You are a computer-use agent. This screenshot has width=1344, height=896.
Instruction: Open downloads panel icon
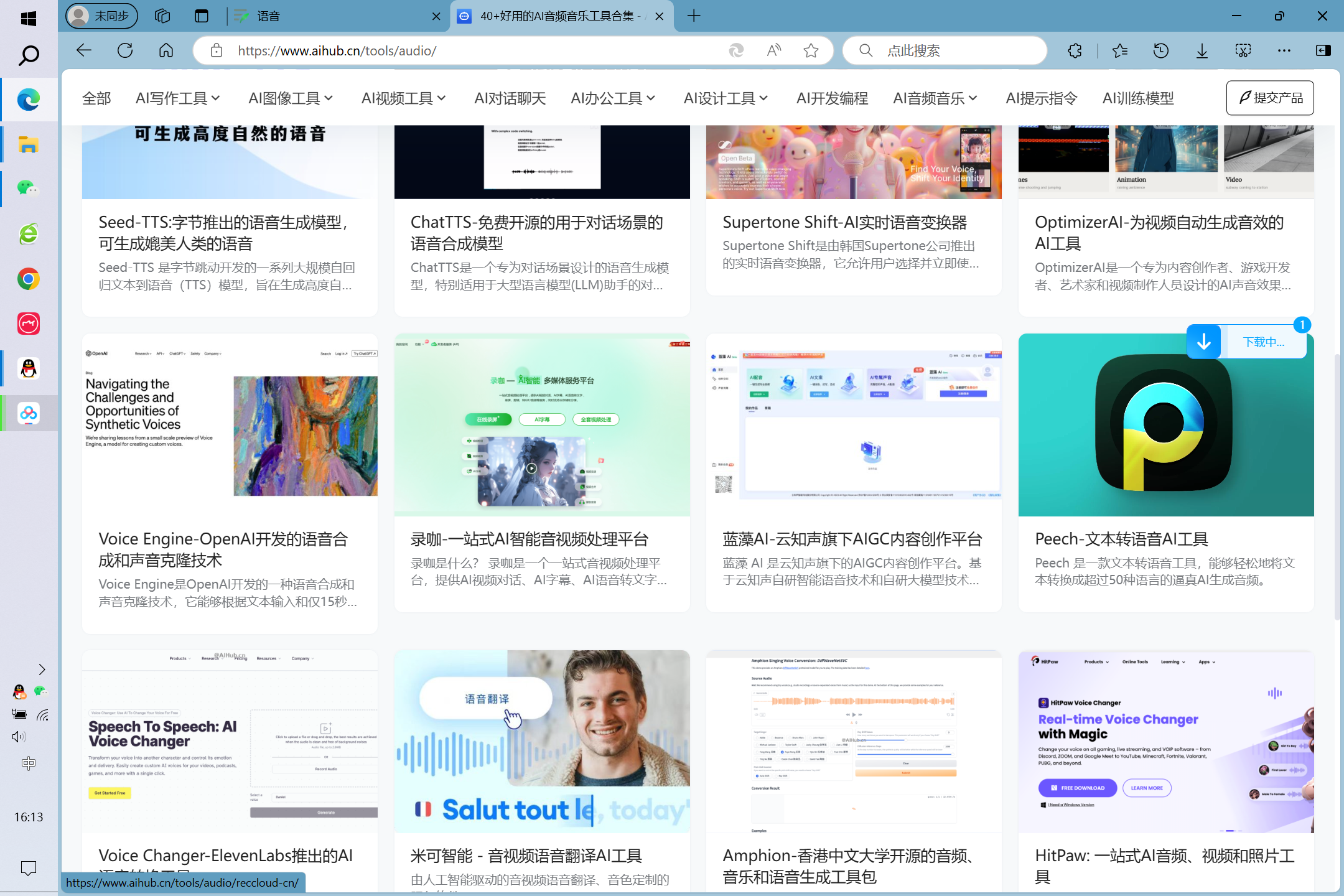click(1202, 50)
